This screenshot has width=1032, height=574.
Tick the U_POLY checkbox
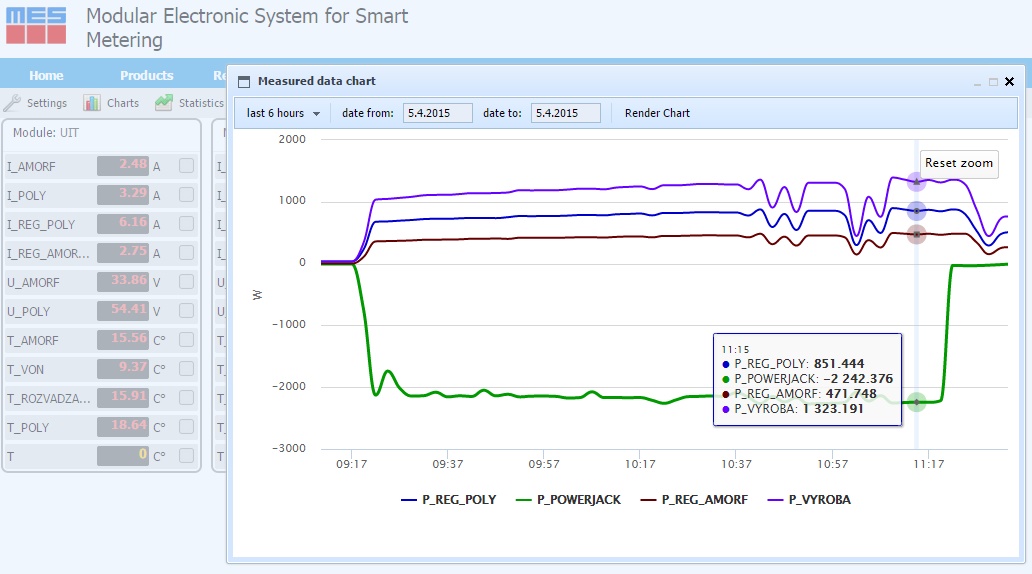(186, 311)
